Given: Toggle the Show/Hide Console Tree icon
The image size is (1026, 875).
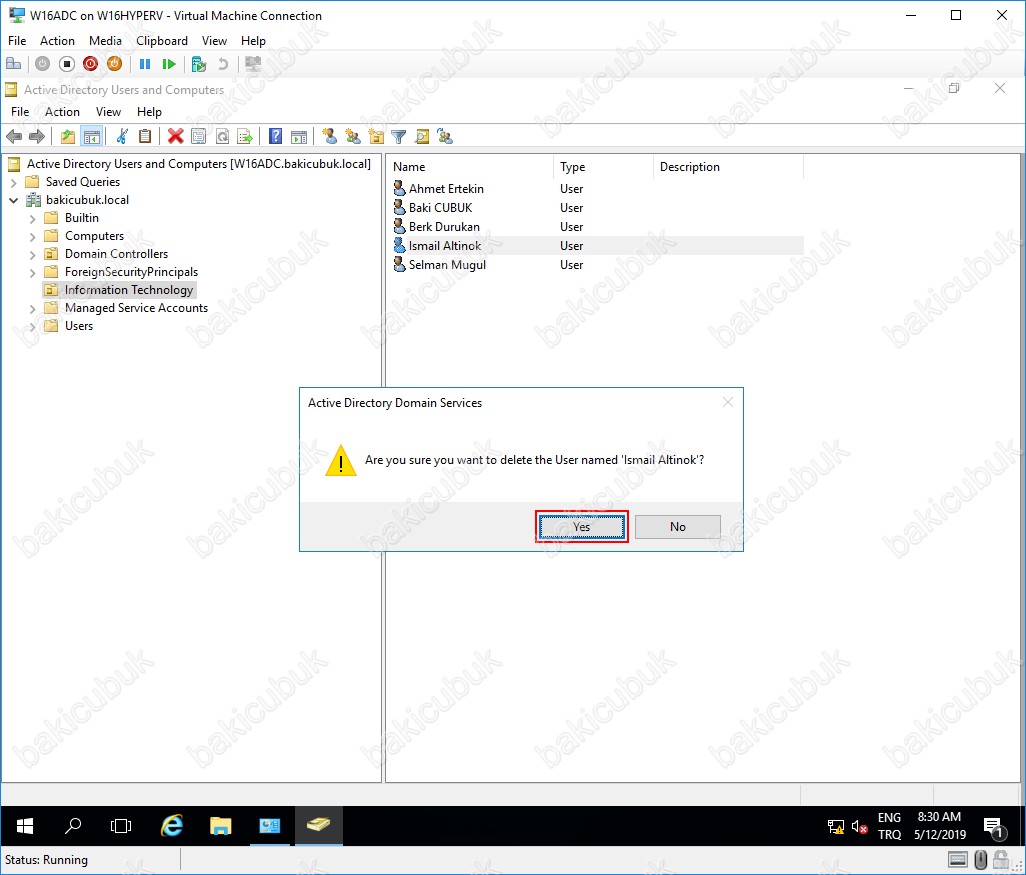Looking at the screenshot, I should [92, 136].
